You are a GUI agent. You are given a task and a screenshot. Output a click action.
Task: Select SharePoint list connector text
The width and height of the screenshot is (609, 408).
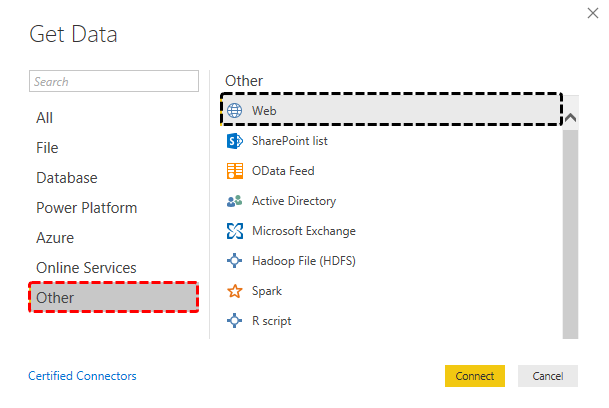(290, 141)
